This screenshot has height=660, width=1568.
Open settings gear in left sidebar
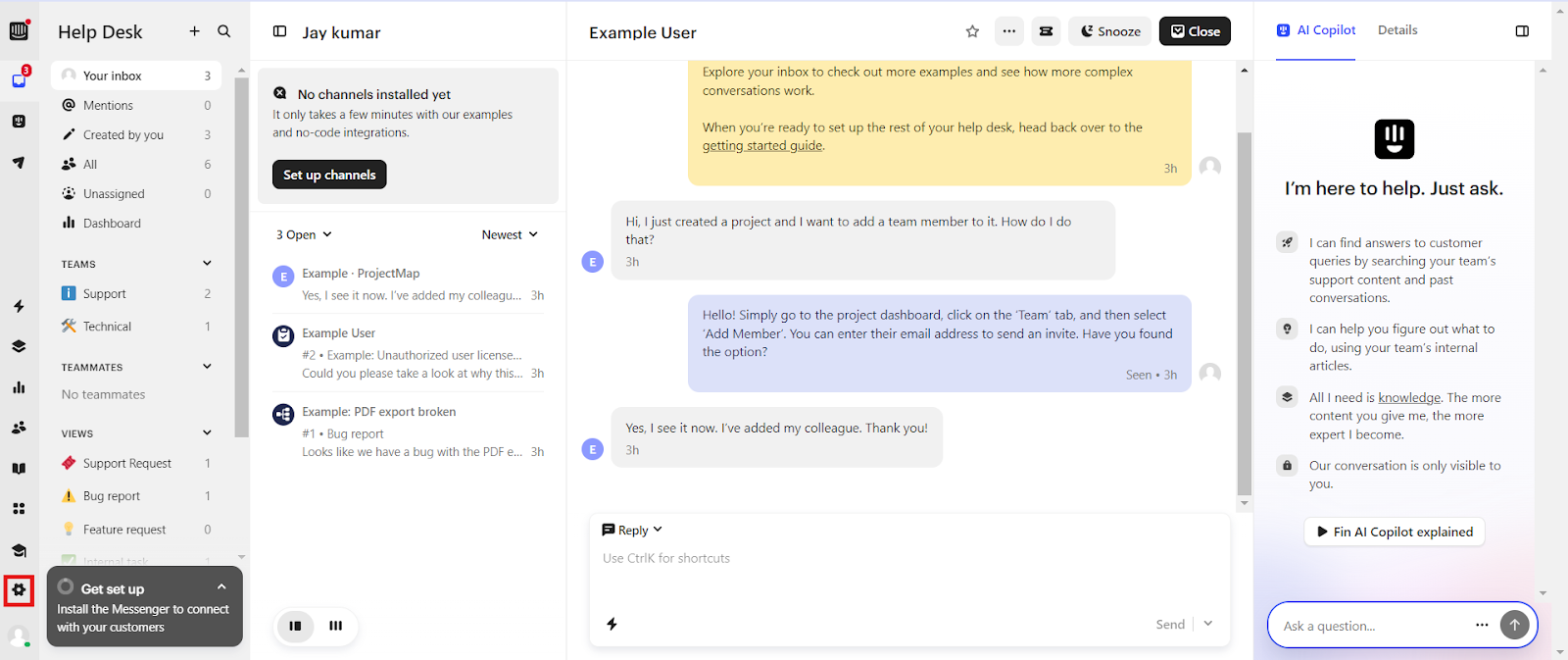[x=19, y=590]
